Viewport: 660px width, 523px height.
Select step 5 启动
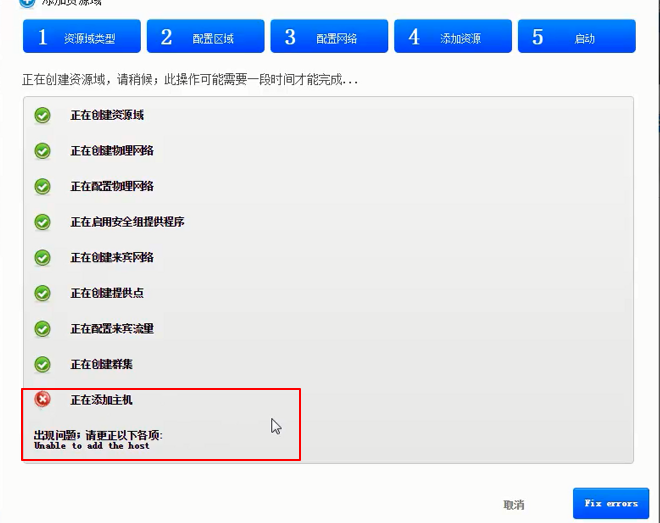point(576,37)
